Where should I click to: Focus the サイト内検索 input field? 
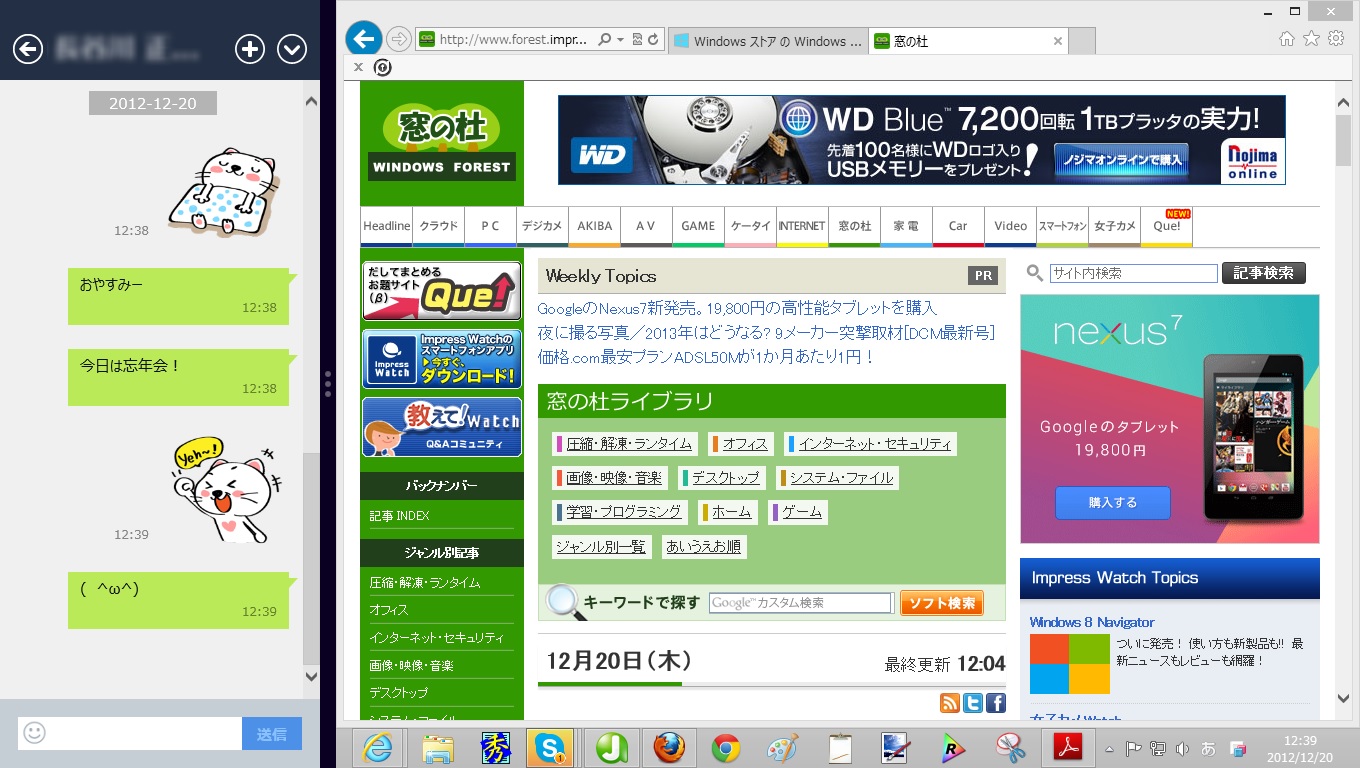coord(1134,273)
